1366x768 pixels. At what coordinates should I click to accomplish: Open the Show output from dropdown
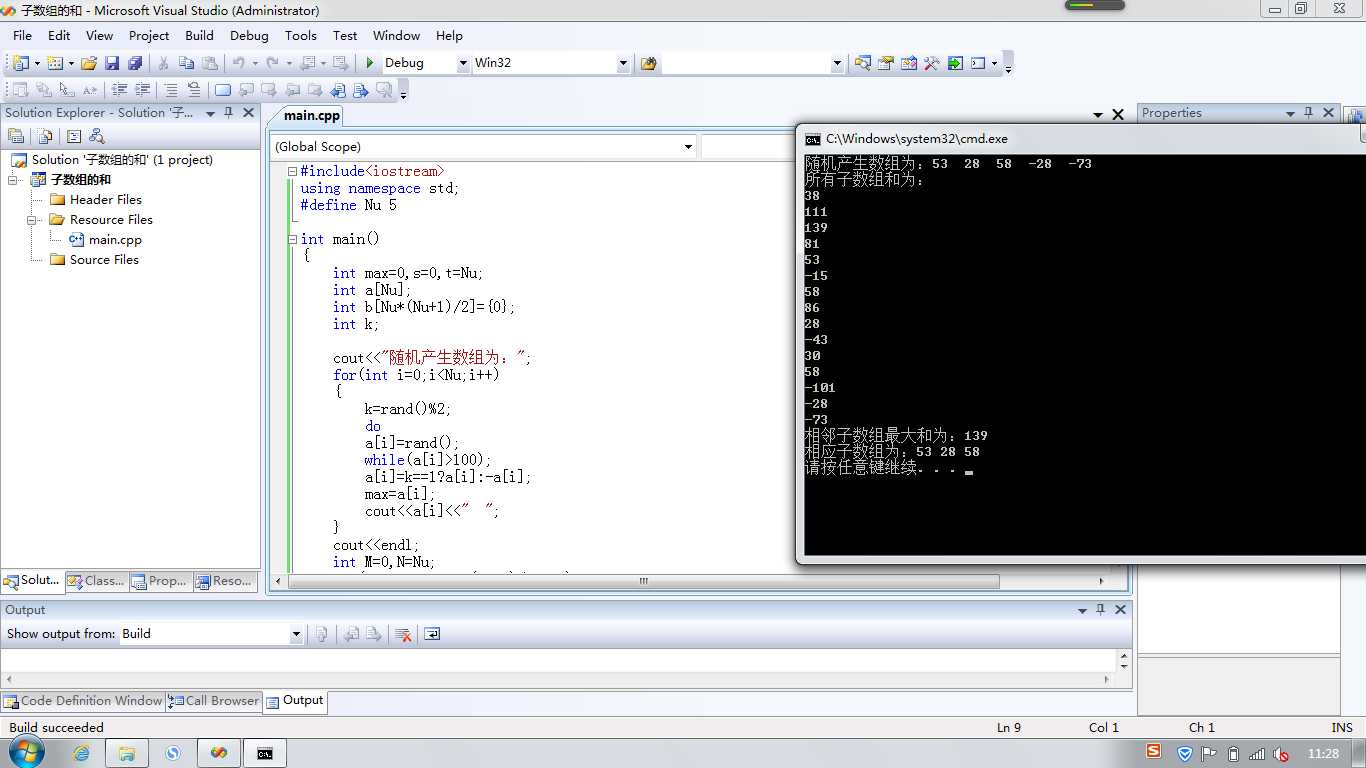pyautogui.click(x=296, y=634)
